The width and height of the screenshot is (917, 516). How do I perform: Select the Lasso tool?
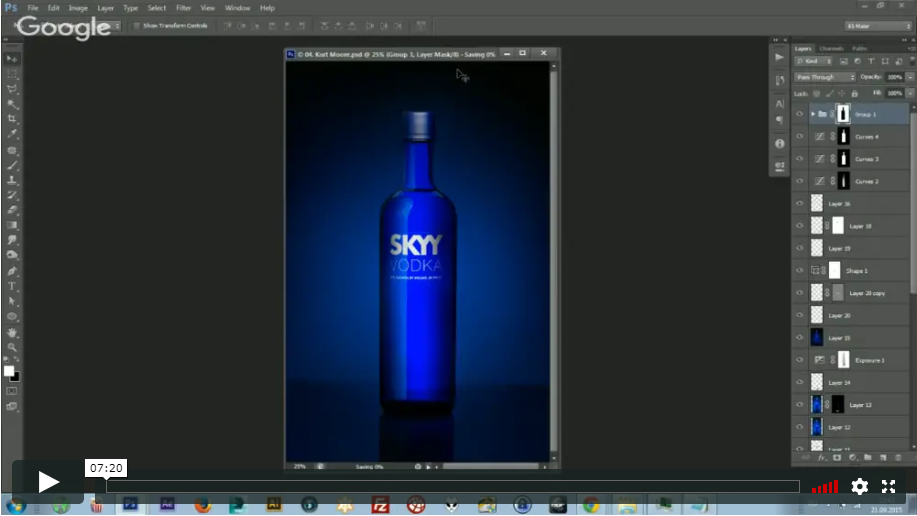coord(12,89)
